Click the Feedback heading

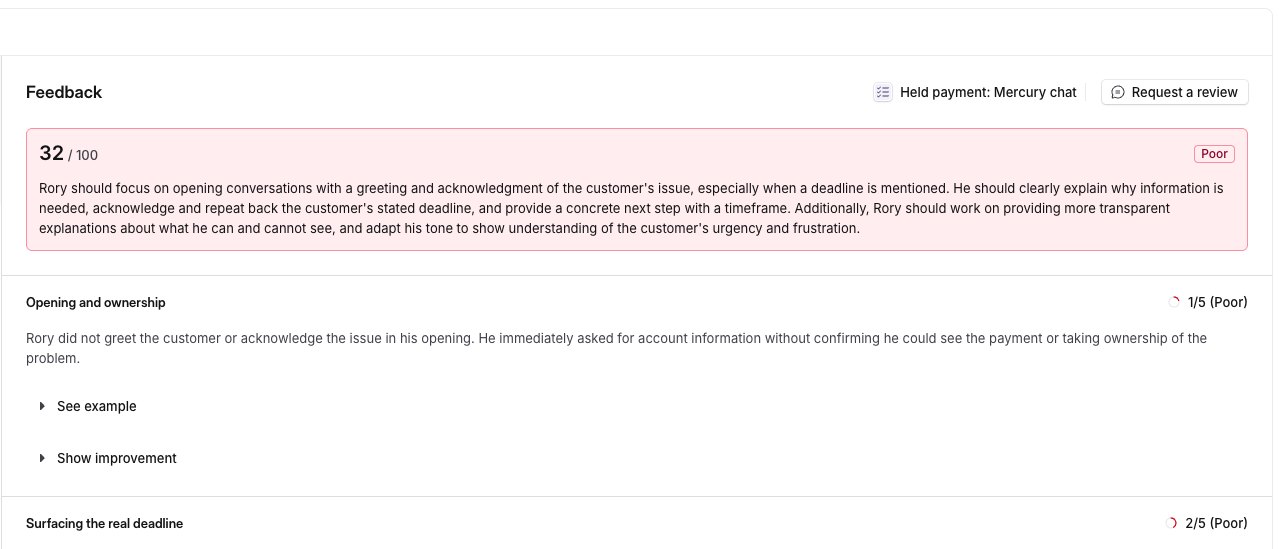click(x=64, y=92)
